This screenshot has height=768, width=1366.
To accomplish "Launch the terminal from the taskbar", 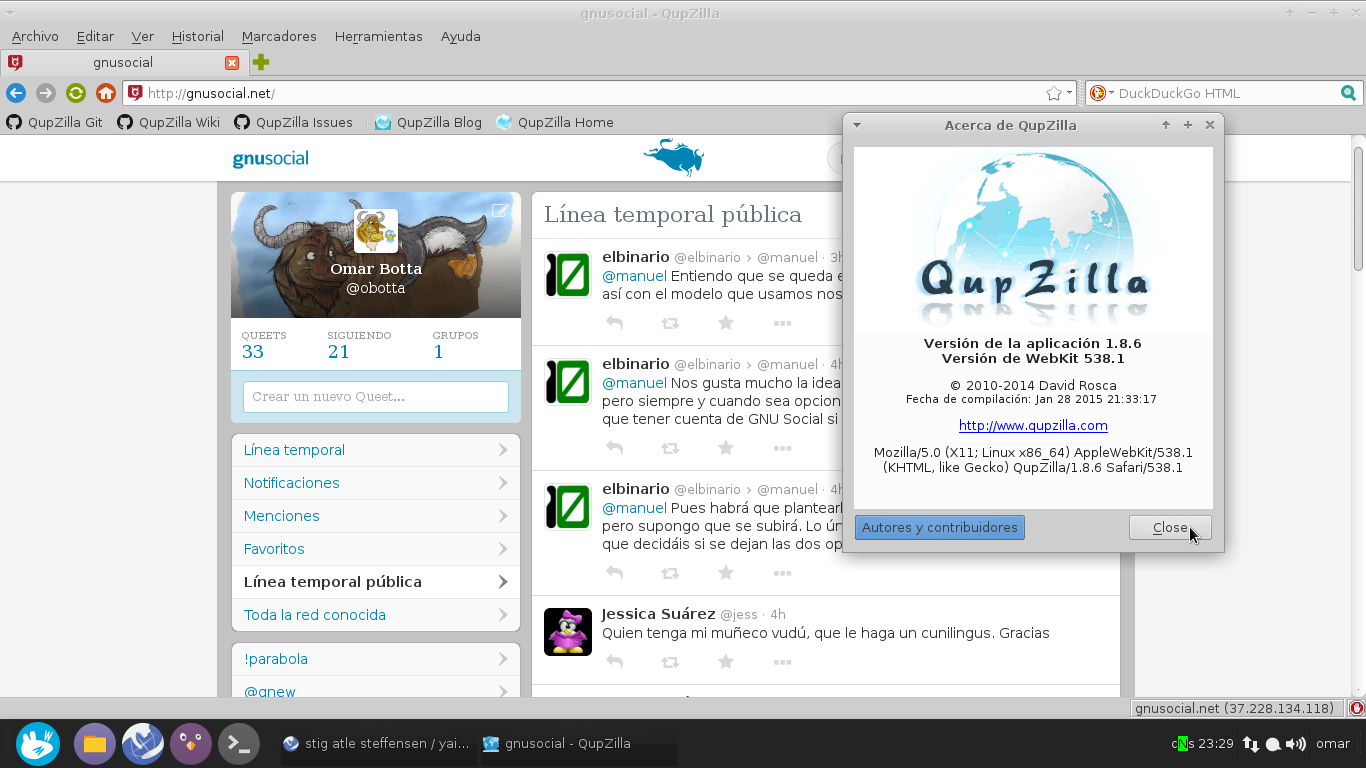I will [x=239, y=744].
